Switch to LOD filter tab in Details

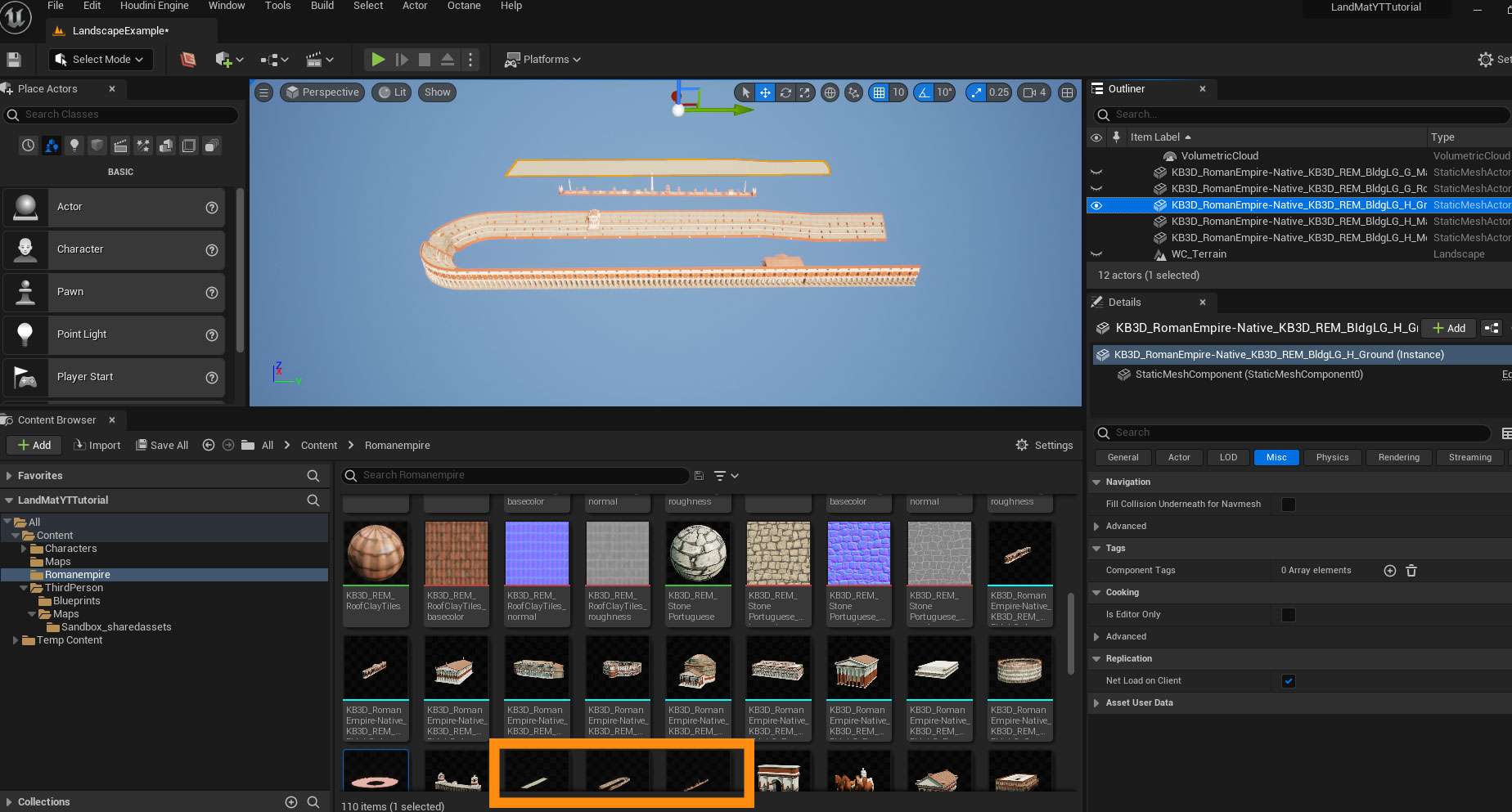tap(1228, 458)
